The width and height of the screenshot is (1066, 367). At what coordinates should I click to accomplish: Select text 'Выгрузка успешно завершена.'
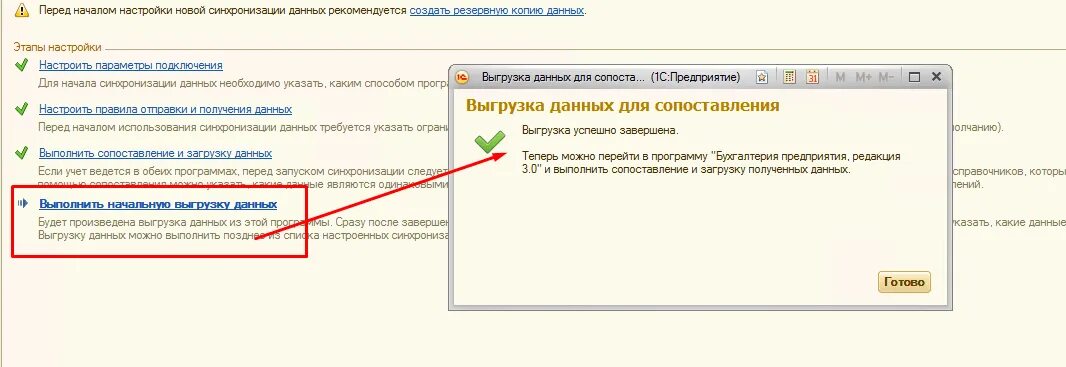coord(600,129)
